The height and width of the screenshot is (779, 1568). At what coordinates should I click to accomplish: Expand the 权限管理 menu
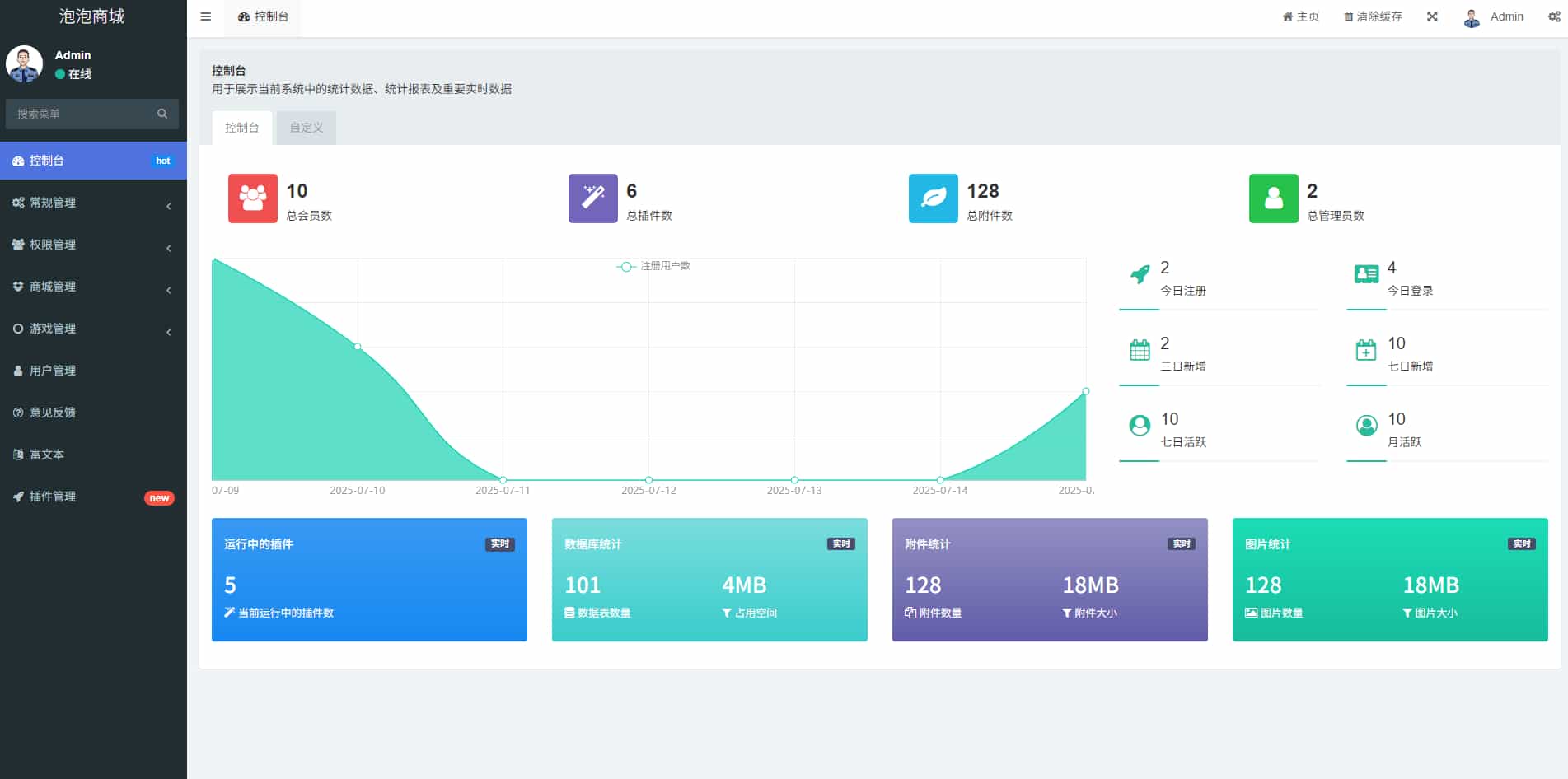point(54,244)
